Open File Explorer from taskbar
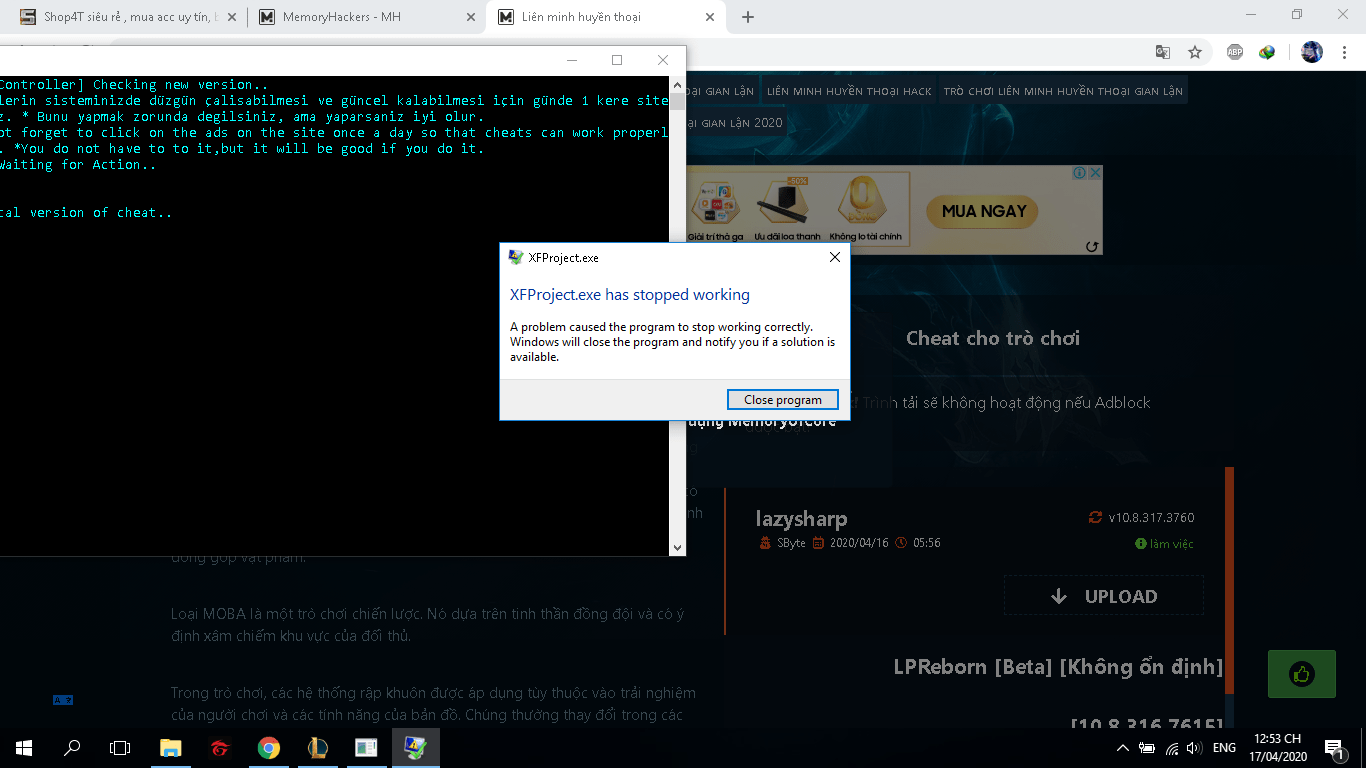The width and height of the screenshot is (1366, 768). pyautogui.click(x=171, y=748)
